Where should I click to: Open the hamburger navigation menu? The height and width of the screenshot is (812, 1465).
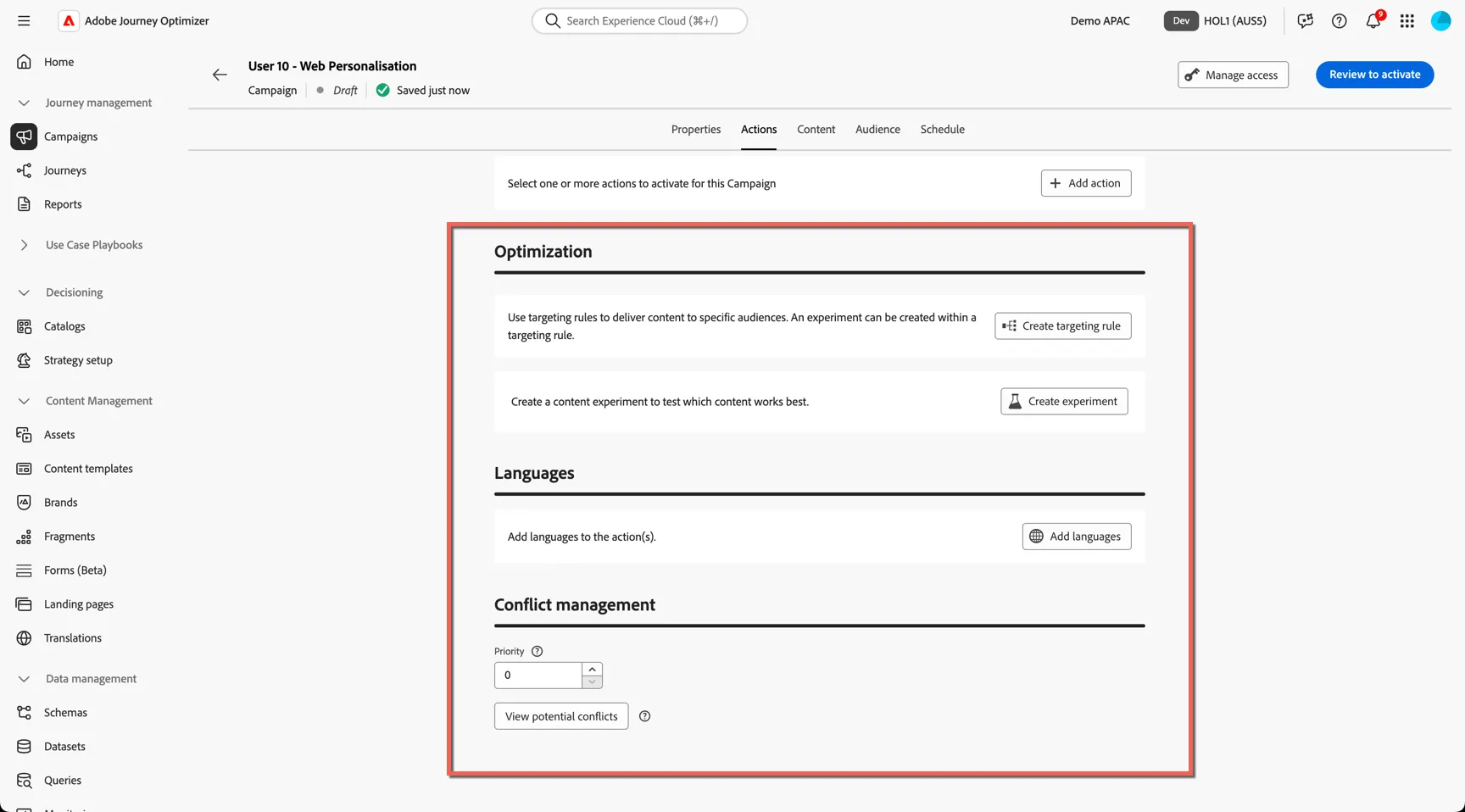(24, 20)
